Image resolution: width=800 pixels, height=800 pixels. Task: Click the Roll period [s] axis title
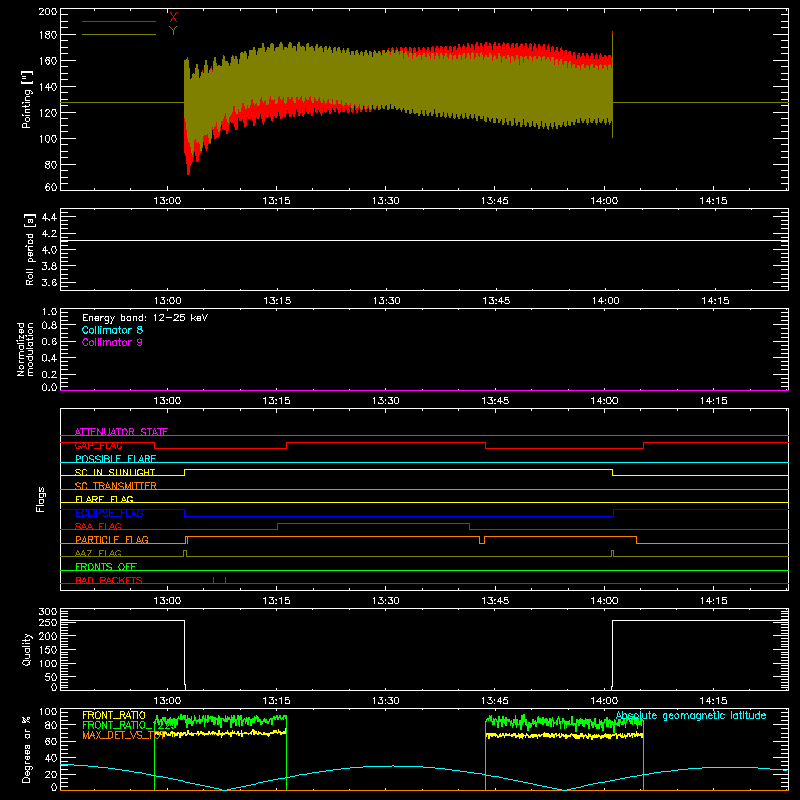click(x=30, y=249)
